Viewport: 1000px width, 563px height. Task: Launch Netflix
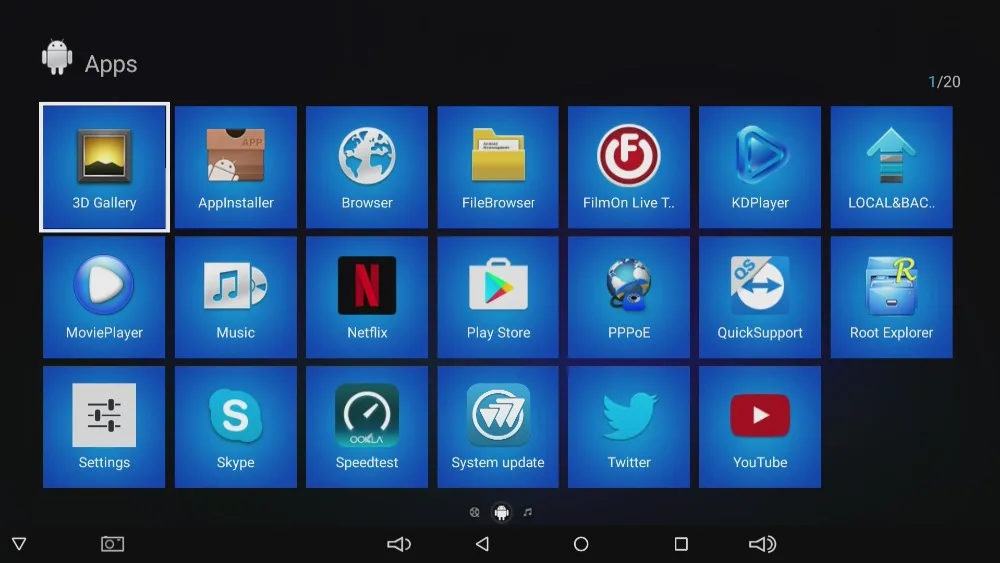click(x=367, y=297)
